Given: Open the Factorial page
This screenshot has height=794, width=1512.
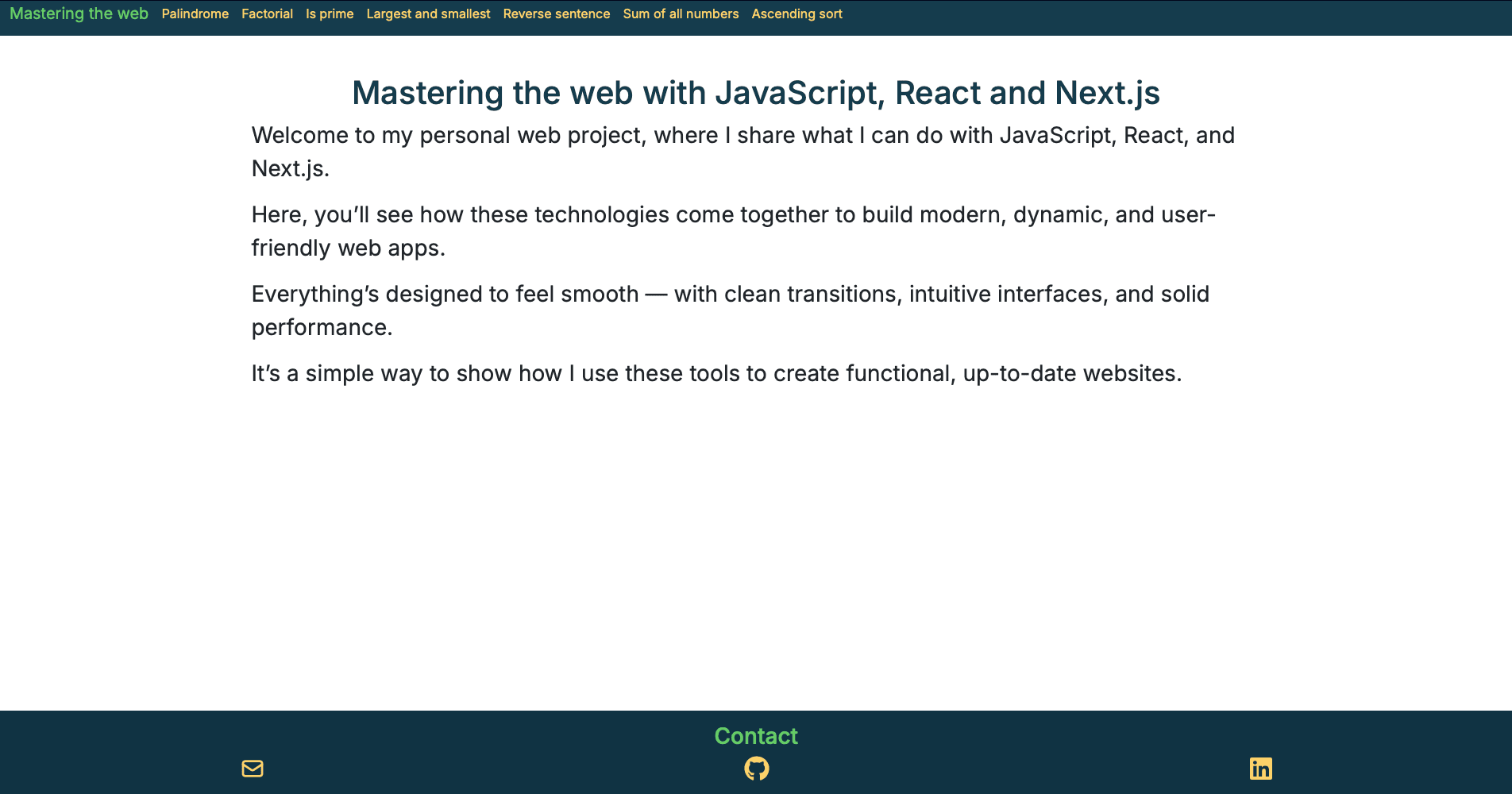Looking at the screenshot, I should point(268,14).
